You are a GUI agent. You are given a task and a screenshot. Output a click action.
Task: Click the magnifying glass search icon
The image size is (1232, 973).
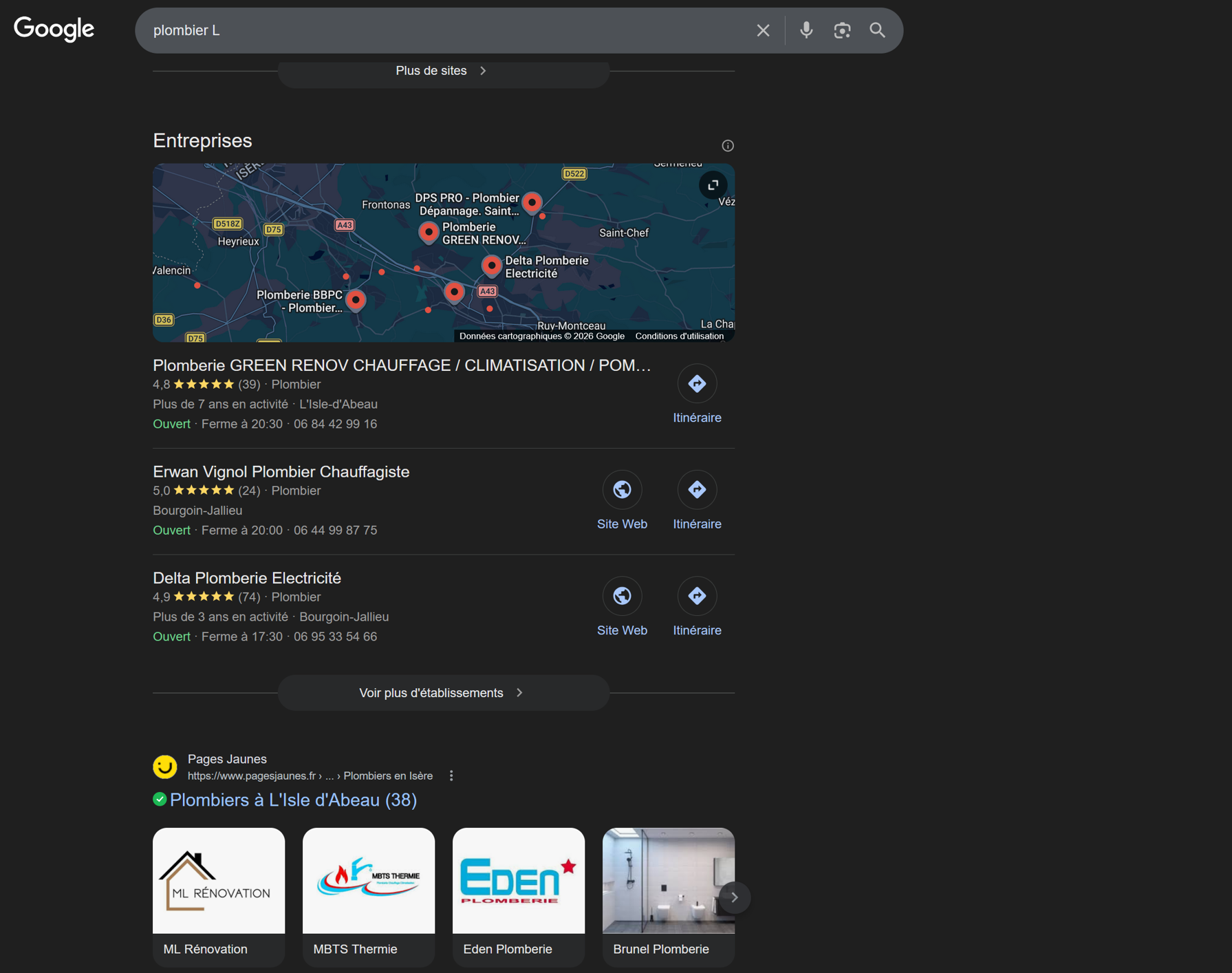click(x=877, y=30)
